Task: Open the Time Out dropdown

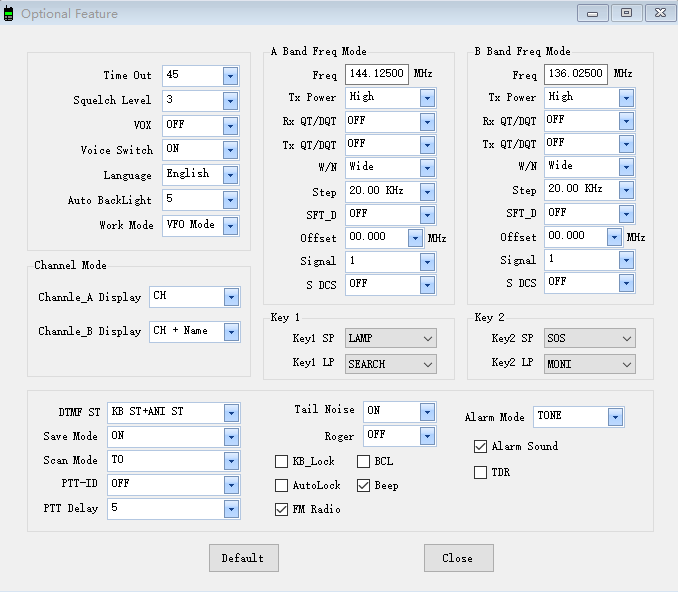Action: (230, 76)
